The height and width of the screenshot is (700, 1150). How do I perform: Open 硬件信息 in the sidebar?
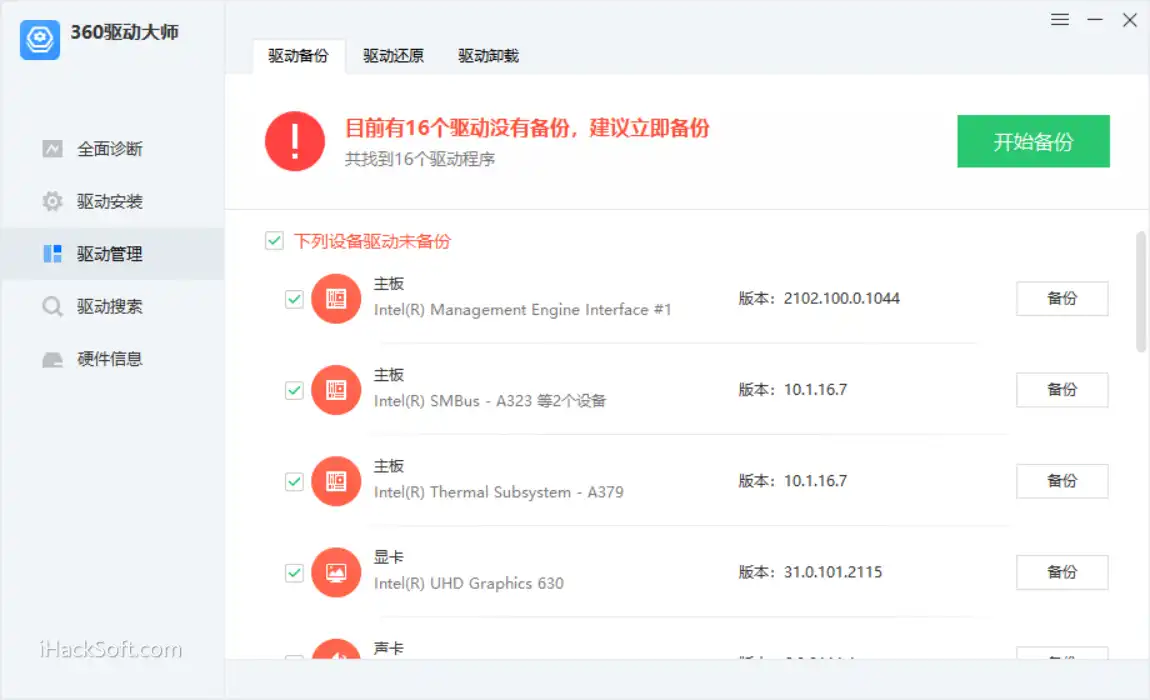(x=112, y=359)
